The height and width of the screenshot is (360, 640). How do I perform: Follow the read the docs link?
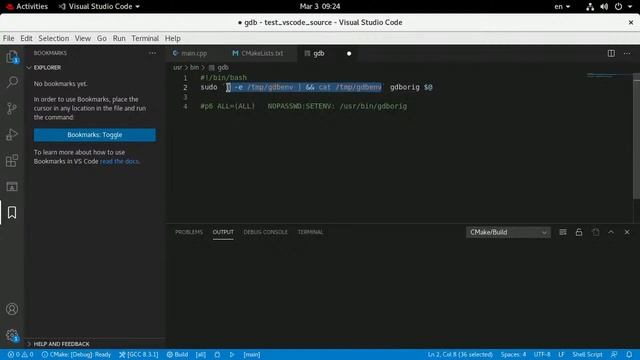[x=119, y=161]
